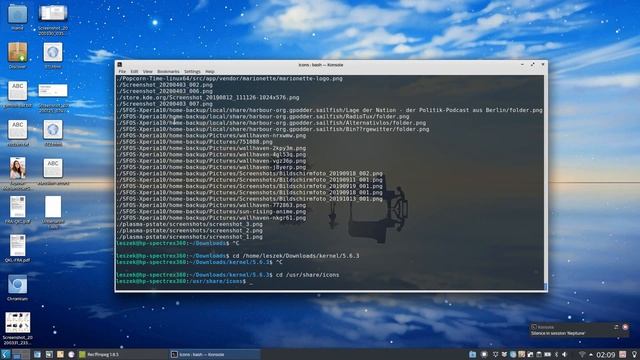Open the volume speaker tray icon
This screenshot has height=360, width=640.
(564, 354)
